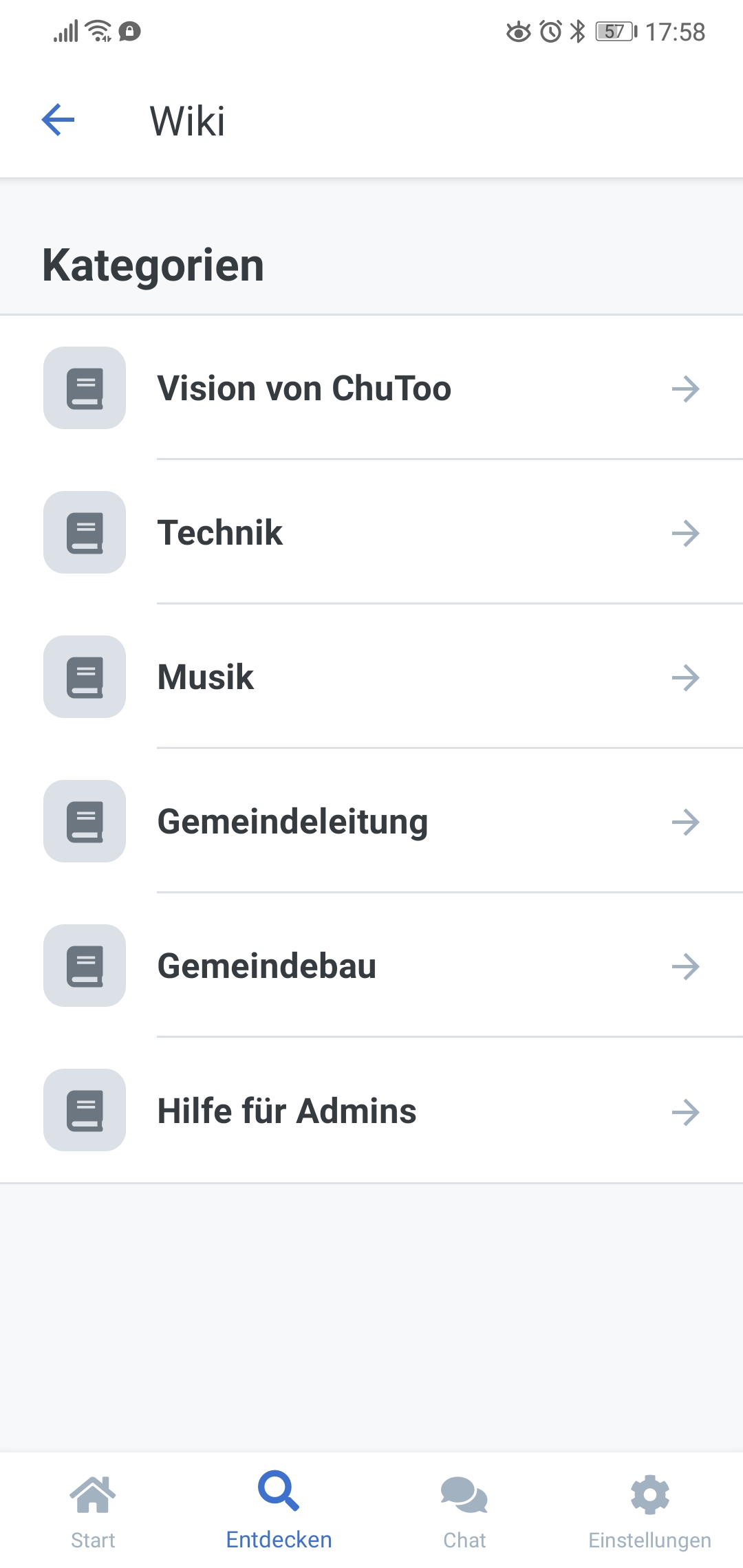Select the Entdecken search tab

tap(279, 1511)
